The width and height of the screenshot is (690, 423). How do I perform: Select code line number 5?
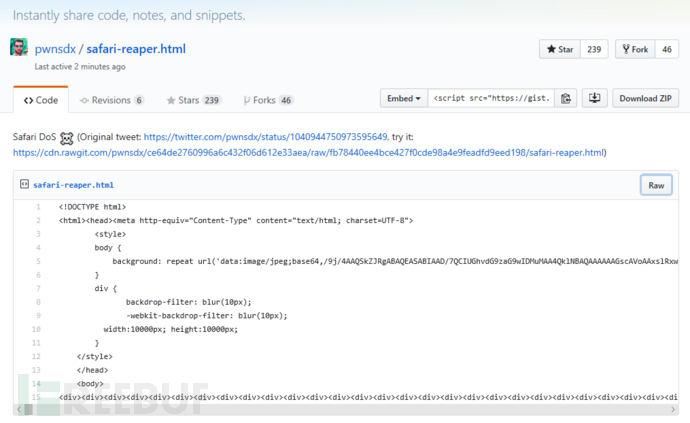[38, 261]
